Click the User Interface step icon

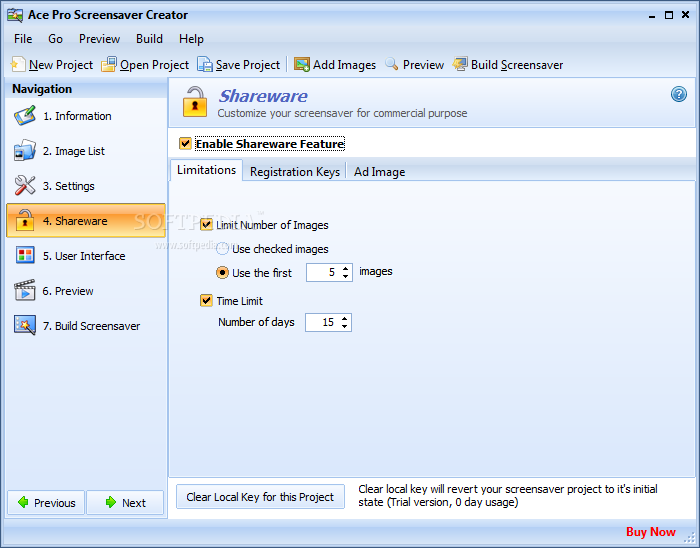(x=25, y=255)
